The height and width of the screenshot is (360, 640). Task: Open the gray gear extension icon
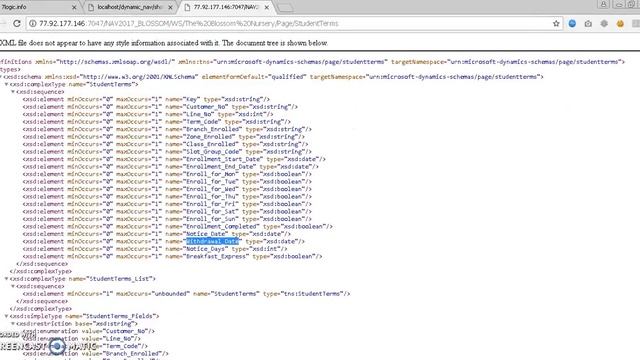604,24
